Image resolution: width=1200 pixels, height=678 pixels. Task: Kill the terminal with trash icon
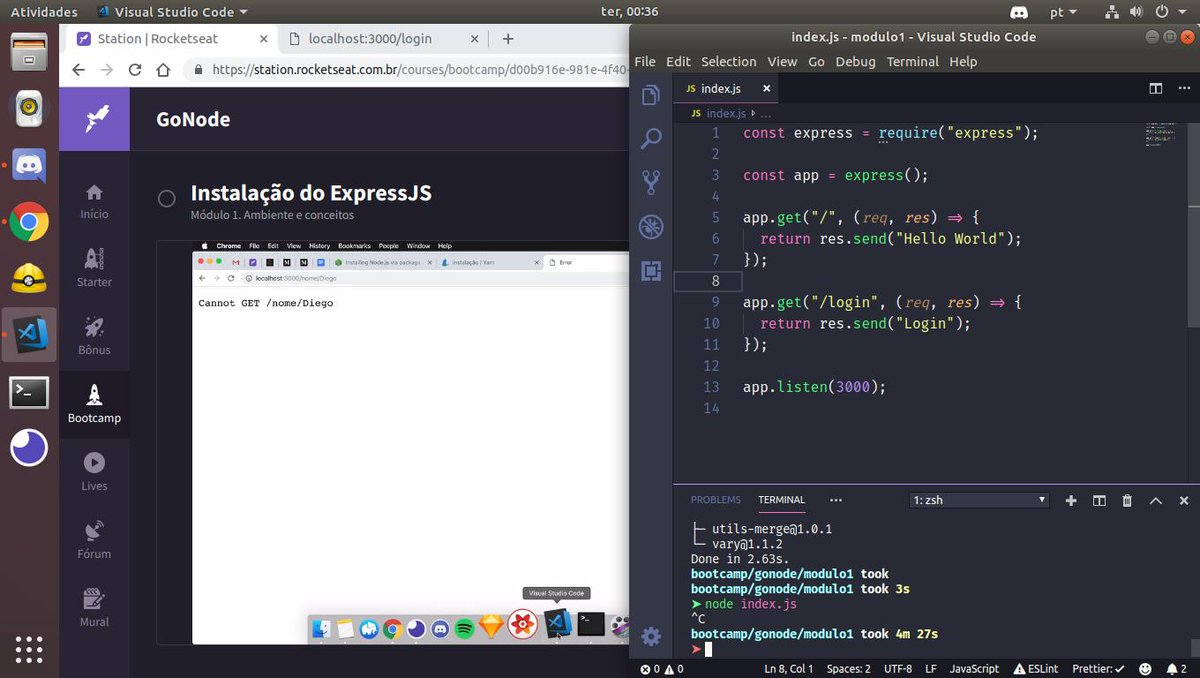1127,500
